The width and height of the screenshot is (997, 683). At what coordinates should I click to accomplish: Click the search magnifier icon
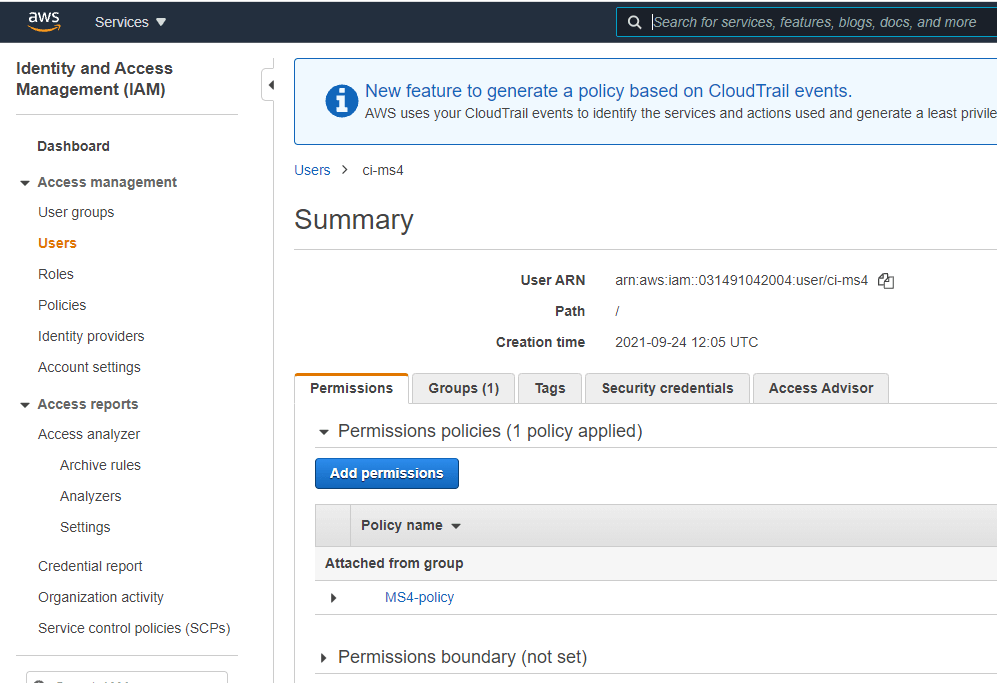pyautogui.click(x=634, y=22)
